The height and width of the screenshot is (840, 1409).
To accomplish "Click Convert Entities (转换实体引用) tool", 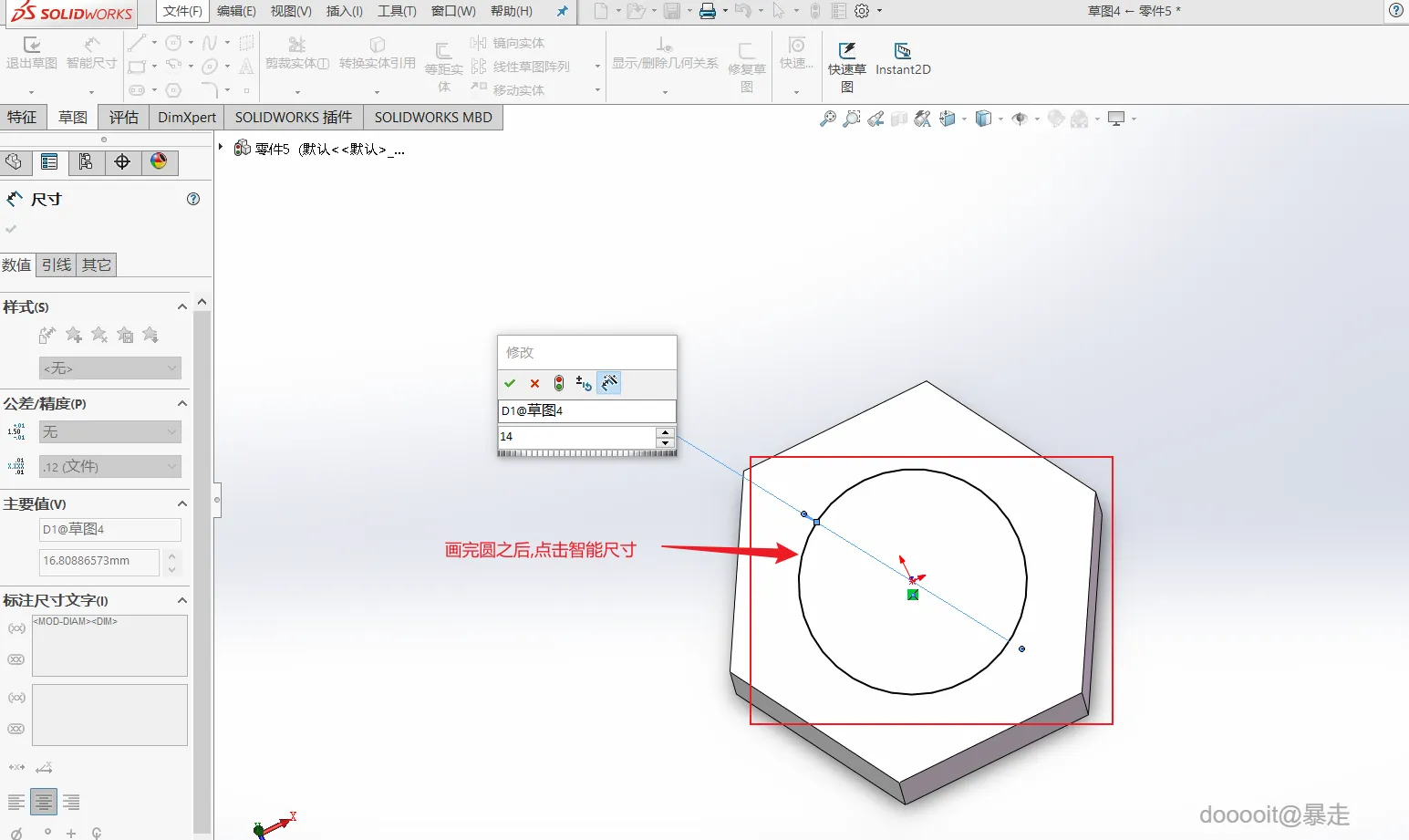I will tap(377, 53).
